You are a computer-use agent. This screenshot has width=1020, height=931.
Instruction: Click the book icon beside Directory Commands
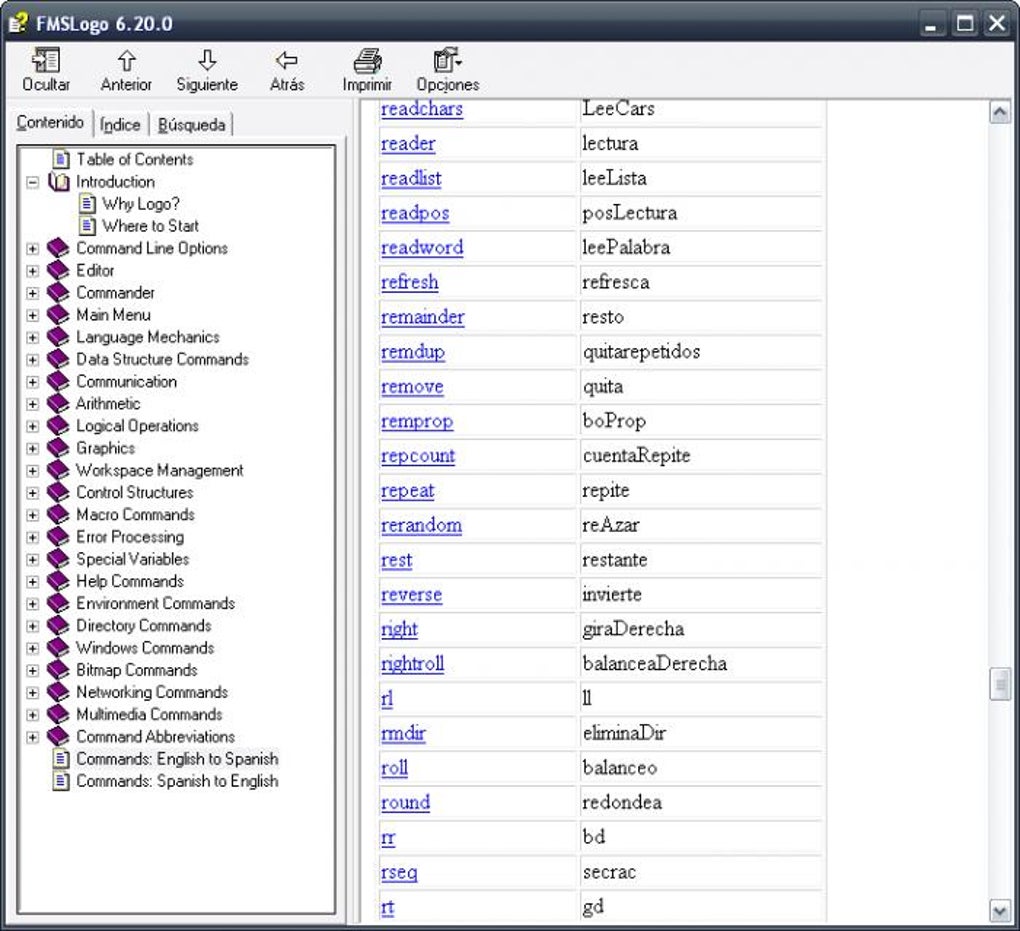[x=59, y=626]
